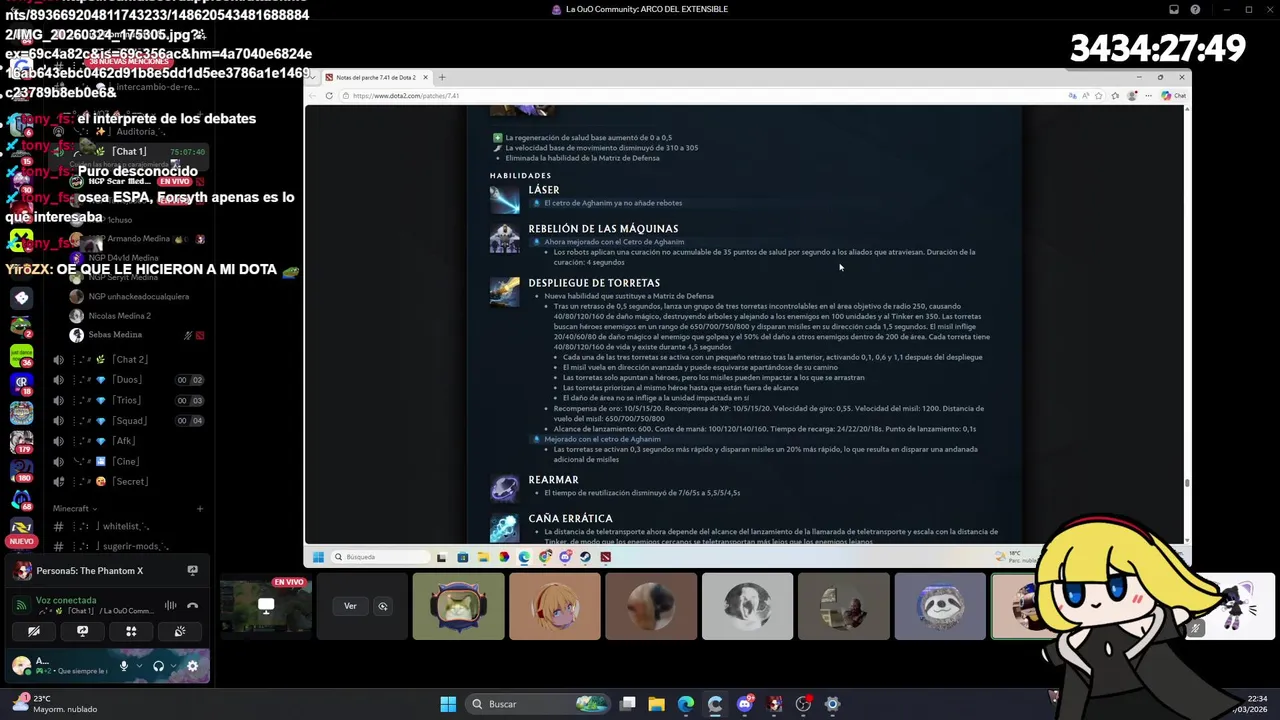Viewport: 1280px width, 720px height.
Task: Open Discord from the taskbar
Action: coord(744,704)
